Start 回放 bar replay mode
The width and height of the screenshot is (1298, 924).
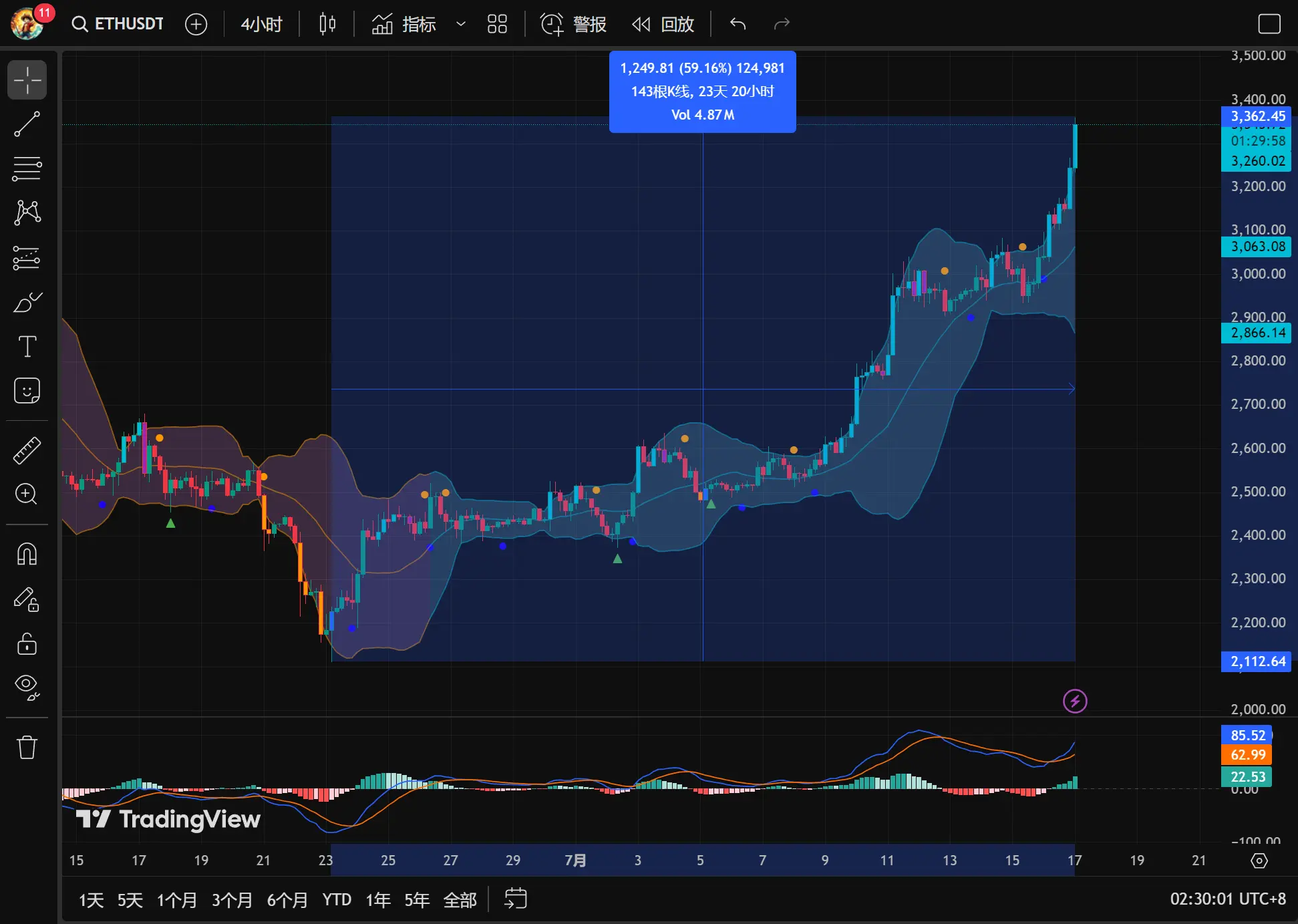coord(663,25)
